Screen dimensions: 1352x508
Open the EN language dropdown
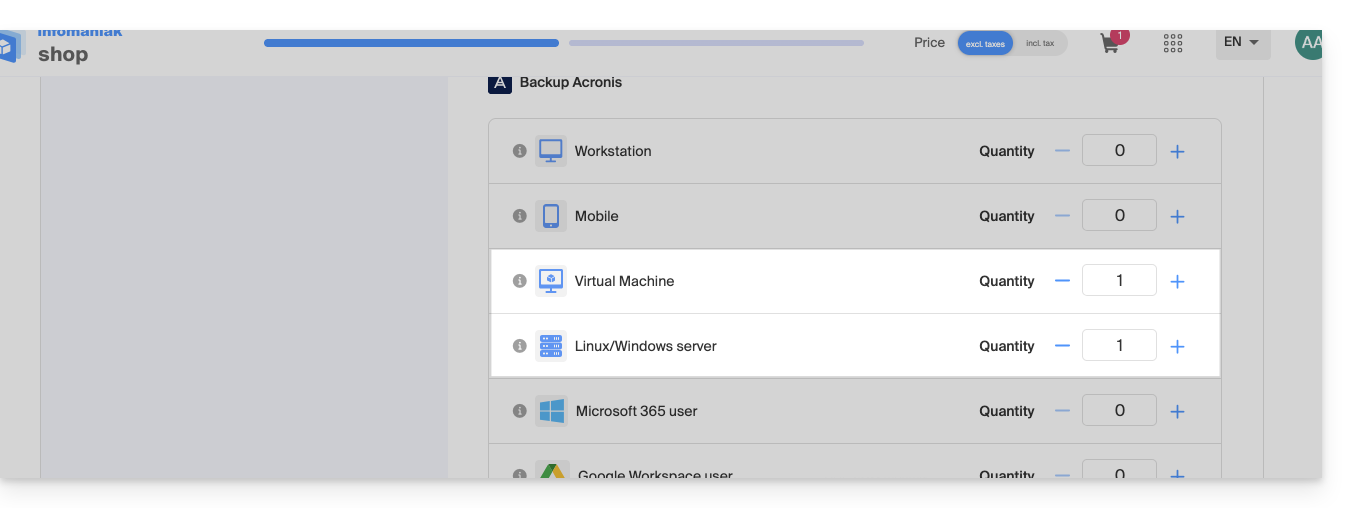tap(1242, 42)
